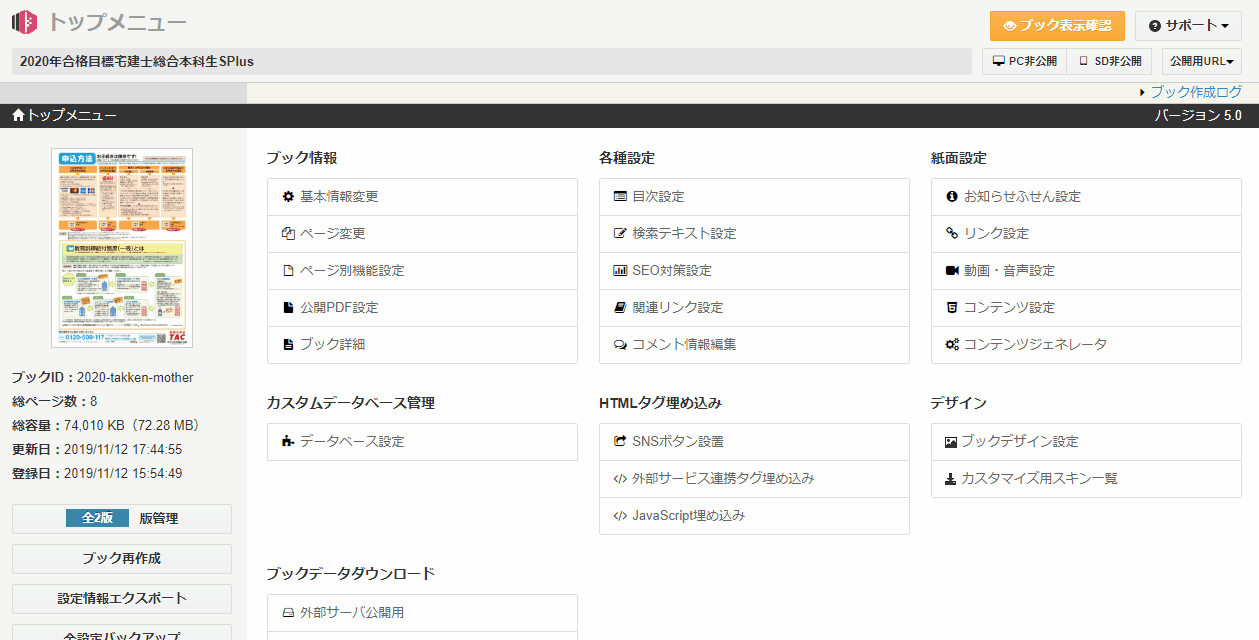Click the share icon beside SNSボタン設置
The height and width of the screenshot is (640, 1259).
point(620,442)
